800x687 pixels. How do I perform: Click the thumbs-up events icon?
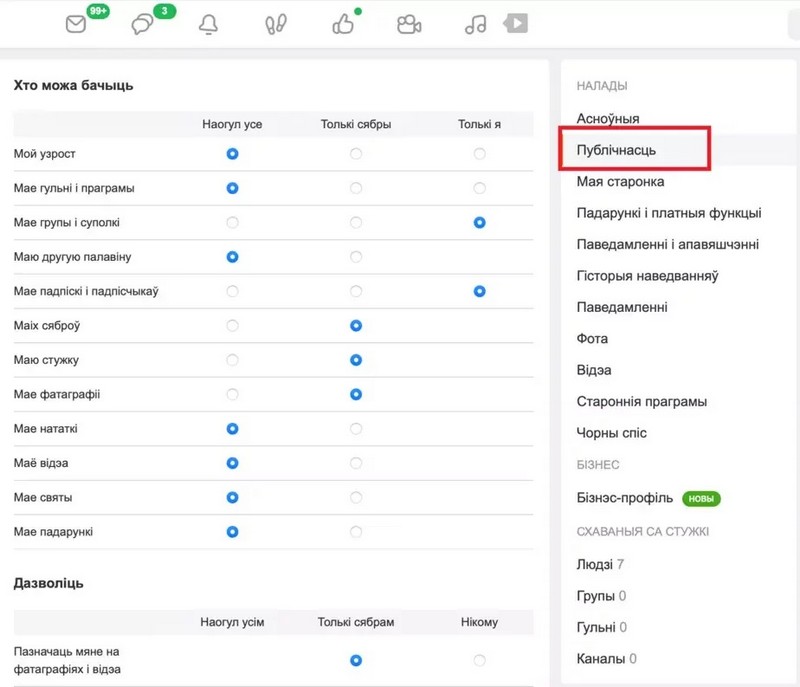[343, 25]
